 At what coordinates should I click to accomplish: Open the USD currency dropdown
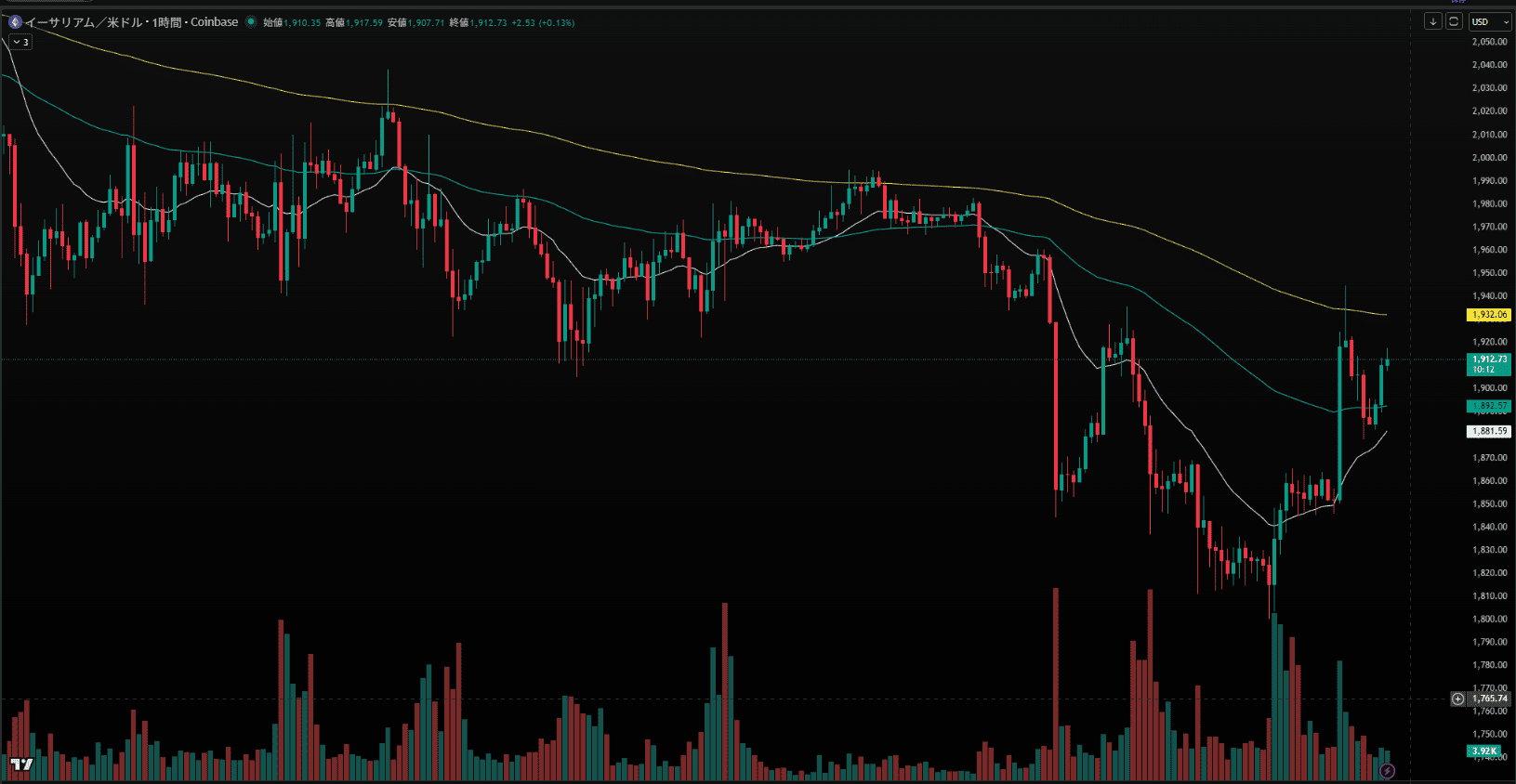point(1490,21)
